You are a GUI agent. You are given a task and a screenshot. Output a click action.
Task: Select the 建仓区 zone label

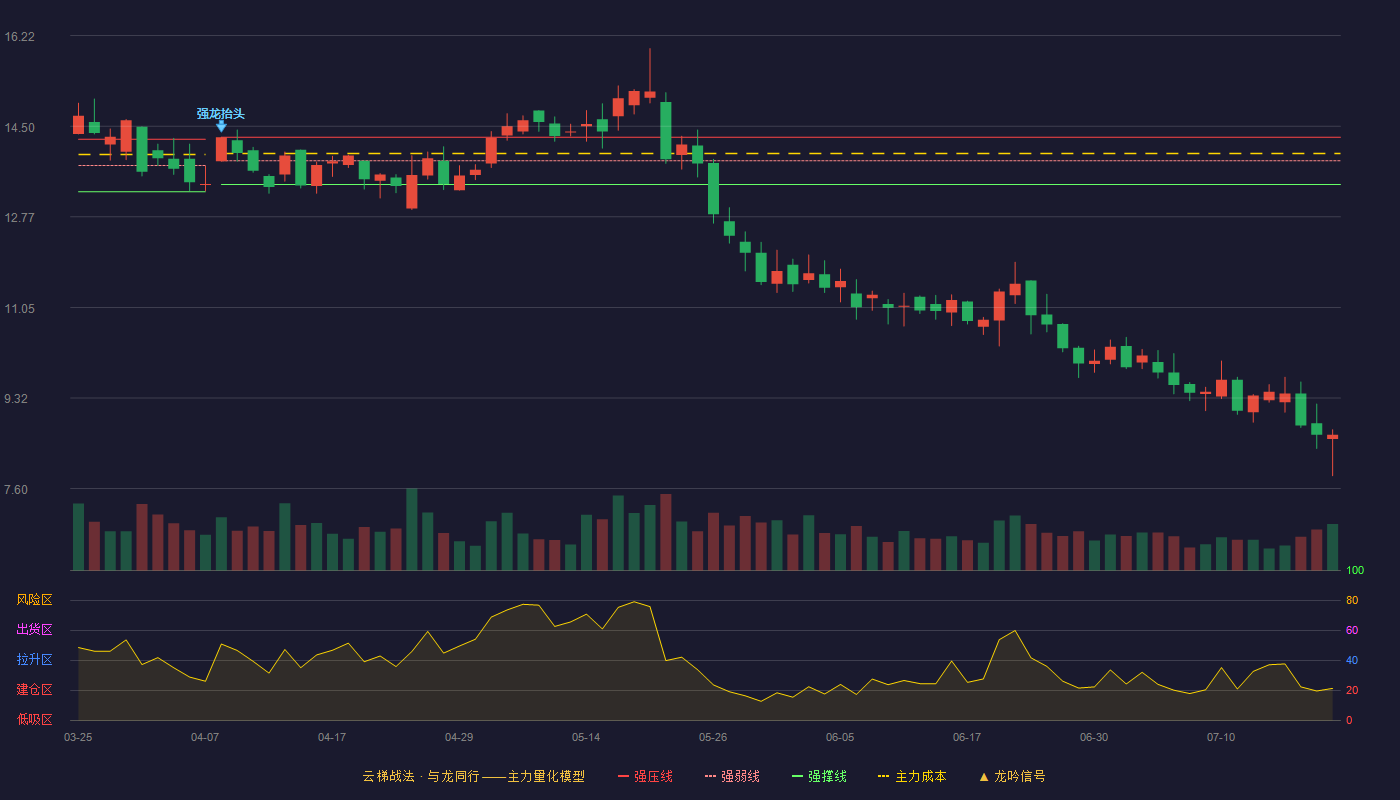[34, 690]
